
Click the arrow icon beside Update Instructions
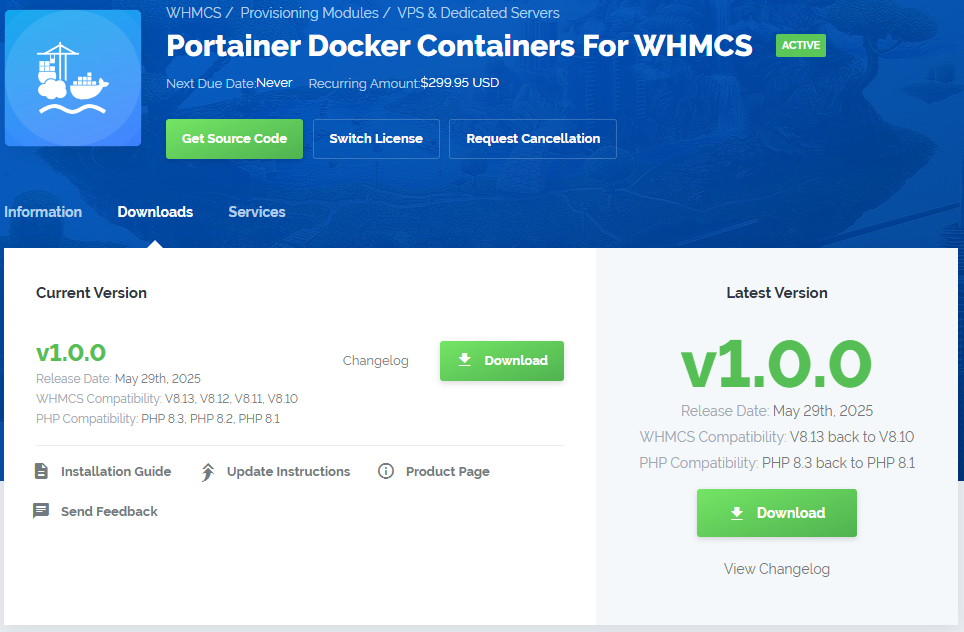pyautogui.click(x=208, y=472)
